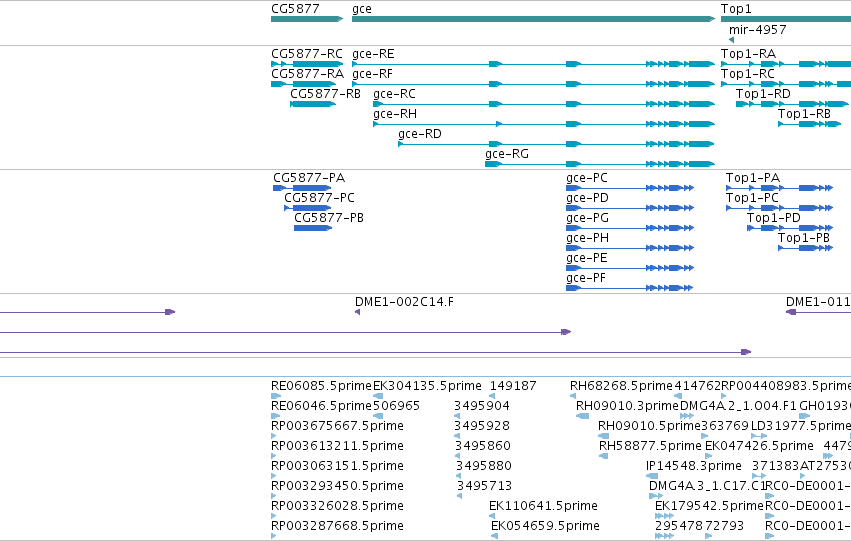Select the CG5877-RA transcript

click(x=303, y=84)
